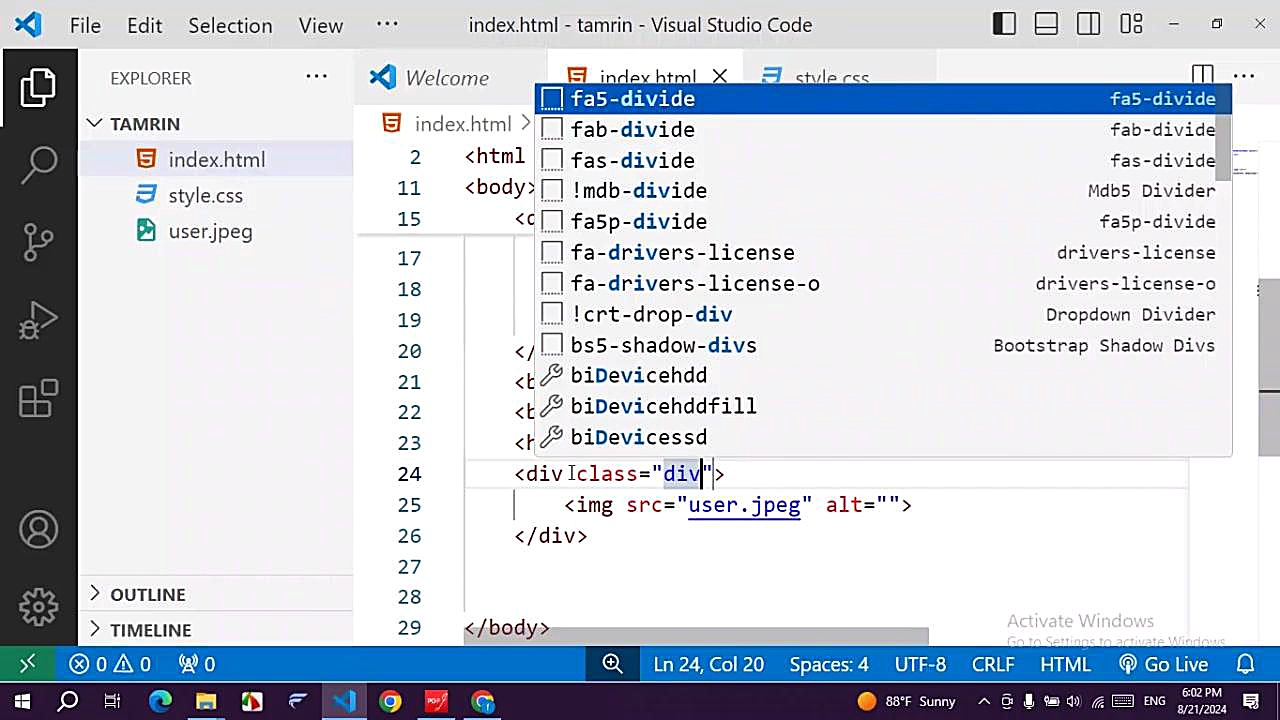Click Go Live in status bar
Screen dimensions: 1280x720
(x=1163, y=664)
